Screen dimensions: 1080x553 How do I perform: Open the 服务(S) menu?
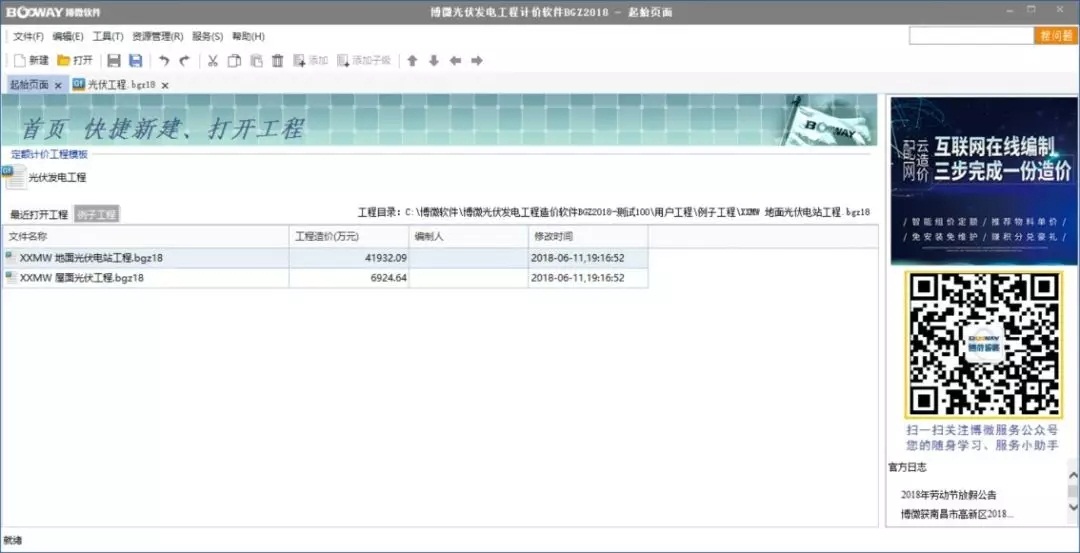click(x=207, y=36)
